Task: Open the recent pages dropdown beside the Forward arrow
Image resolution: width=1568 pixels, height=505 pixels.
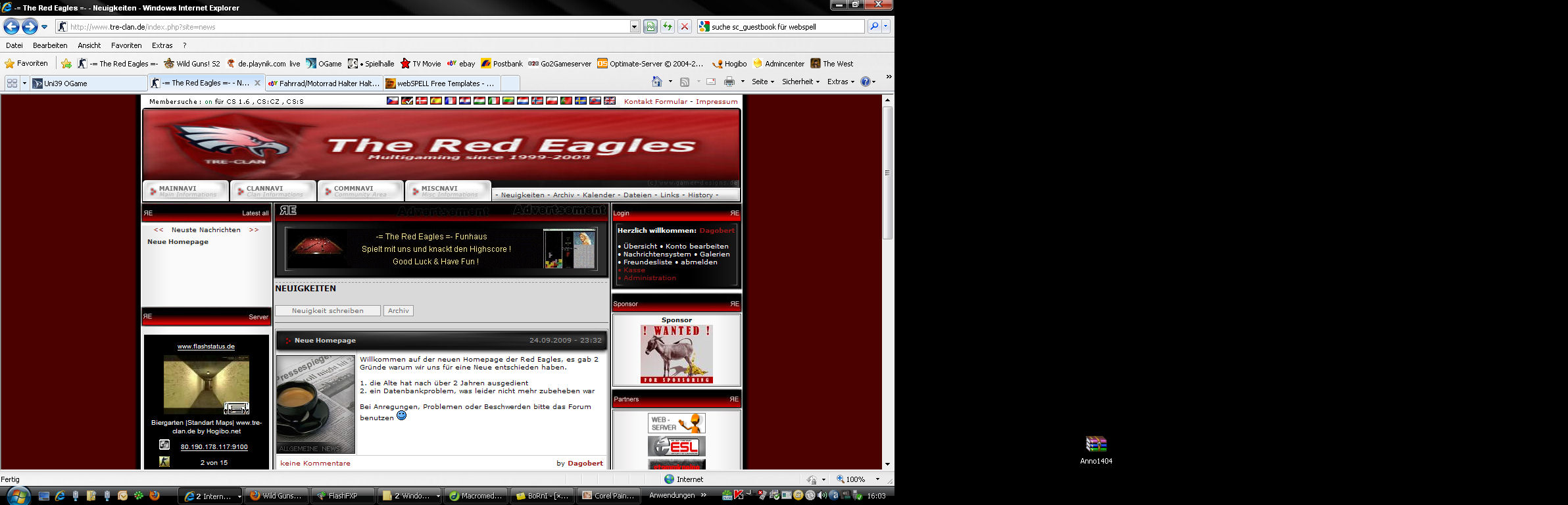Action: [x=45, y=27]
